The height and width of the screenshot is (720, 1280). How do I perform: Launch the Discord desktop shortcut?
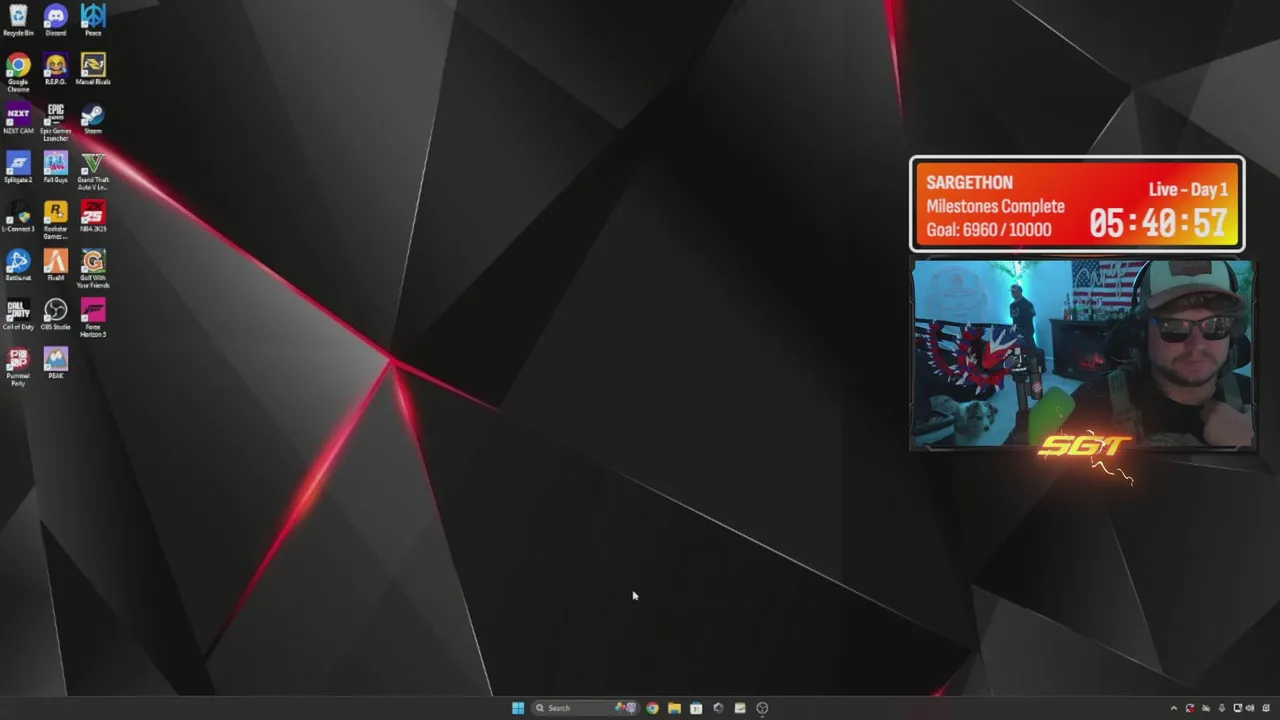pyautogui.click(x=56, y=20)
